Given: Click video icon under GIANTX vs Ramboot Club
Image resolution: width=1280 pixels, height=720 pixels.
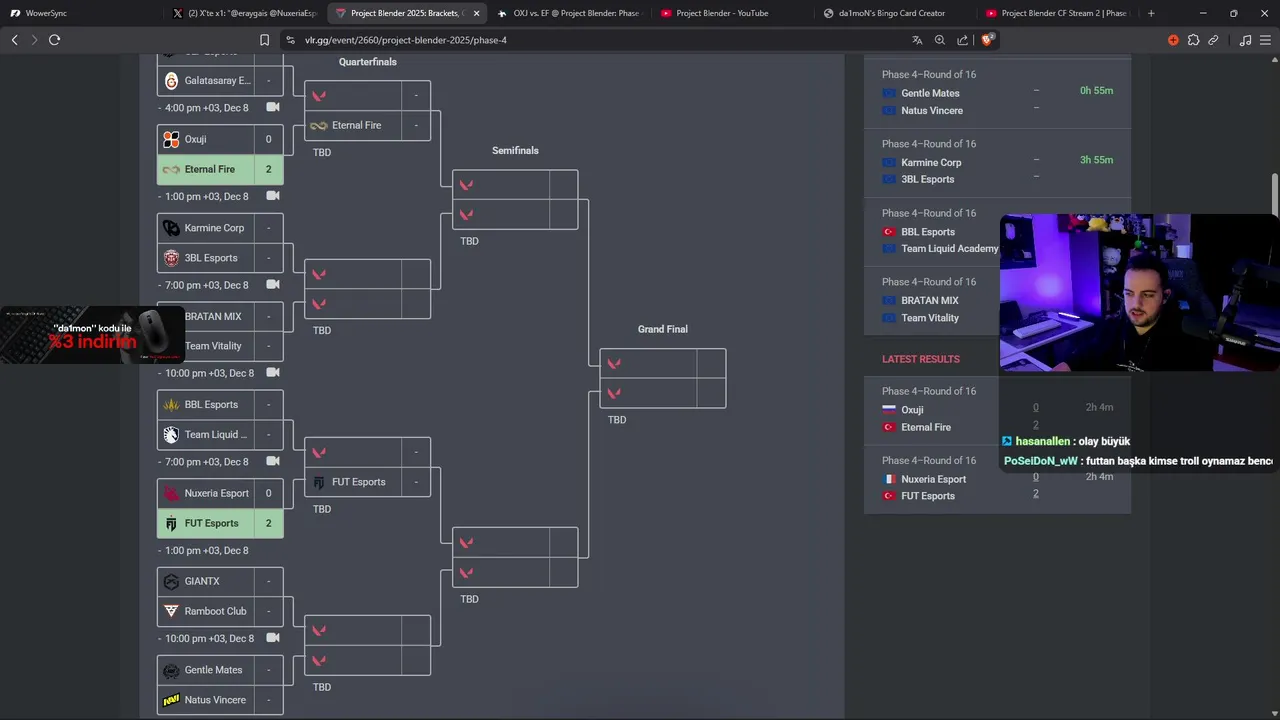Looking at the screenshot, I should [272, 638].
